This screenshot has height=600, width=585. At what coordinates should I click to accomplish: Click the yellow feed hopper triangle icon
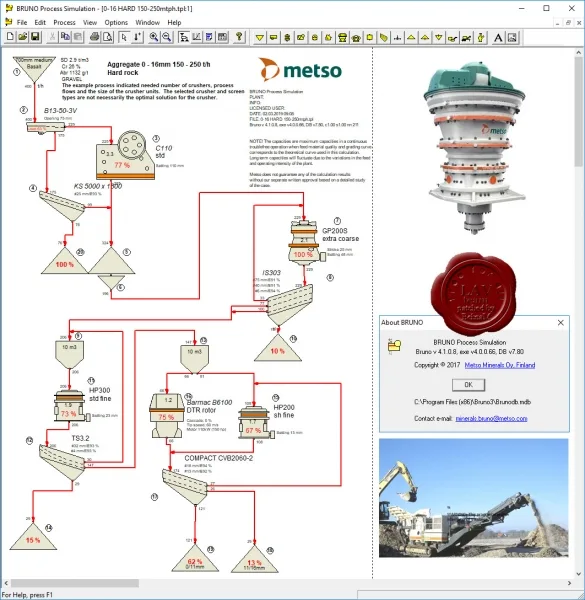click(259, 38)
